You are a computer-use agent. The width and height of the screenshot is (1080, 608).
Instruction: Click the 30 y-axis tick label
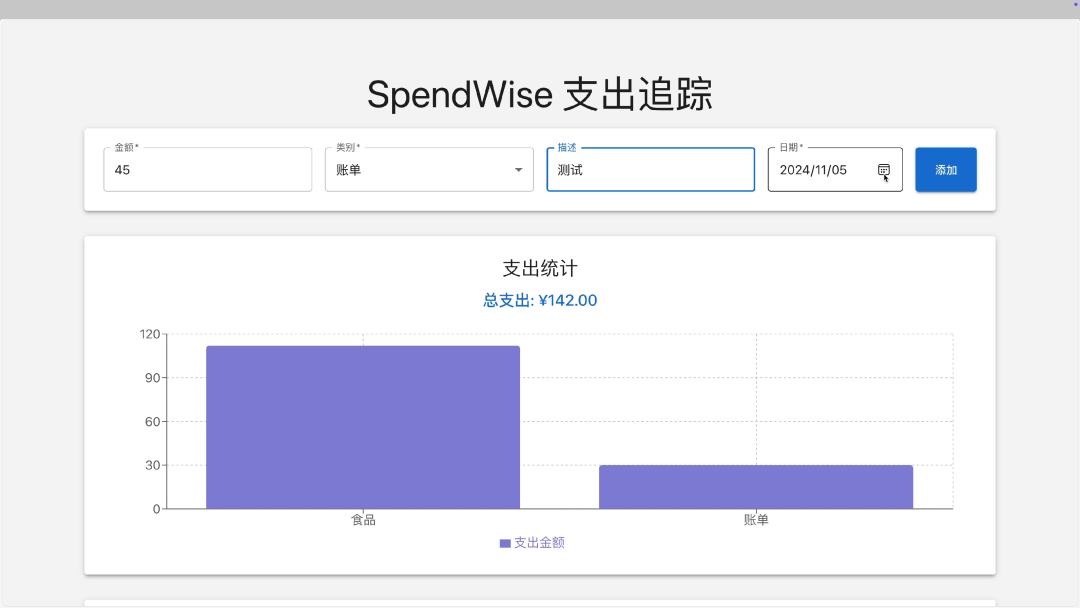click(x=152, y=465)
